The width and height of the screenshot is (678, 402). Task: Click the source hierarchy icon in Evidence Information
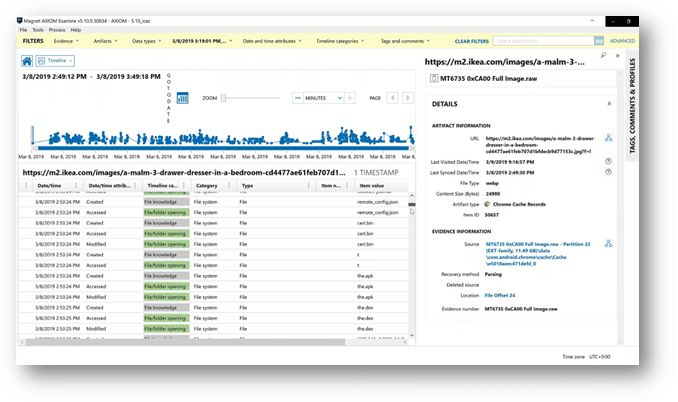pyautogui.click(x=609, y=243)
